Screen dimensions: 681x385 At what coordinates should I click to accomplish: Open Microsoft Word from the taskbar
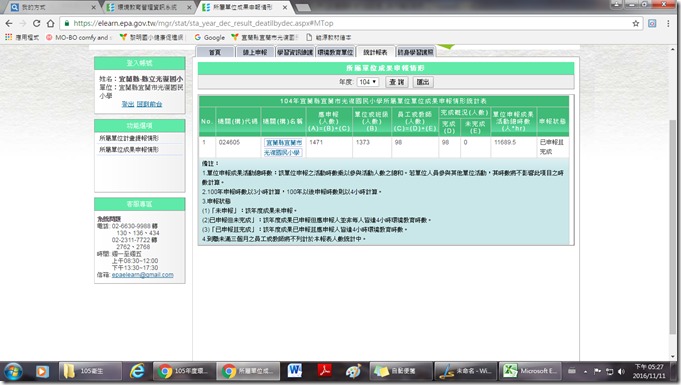pos(294,372)
